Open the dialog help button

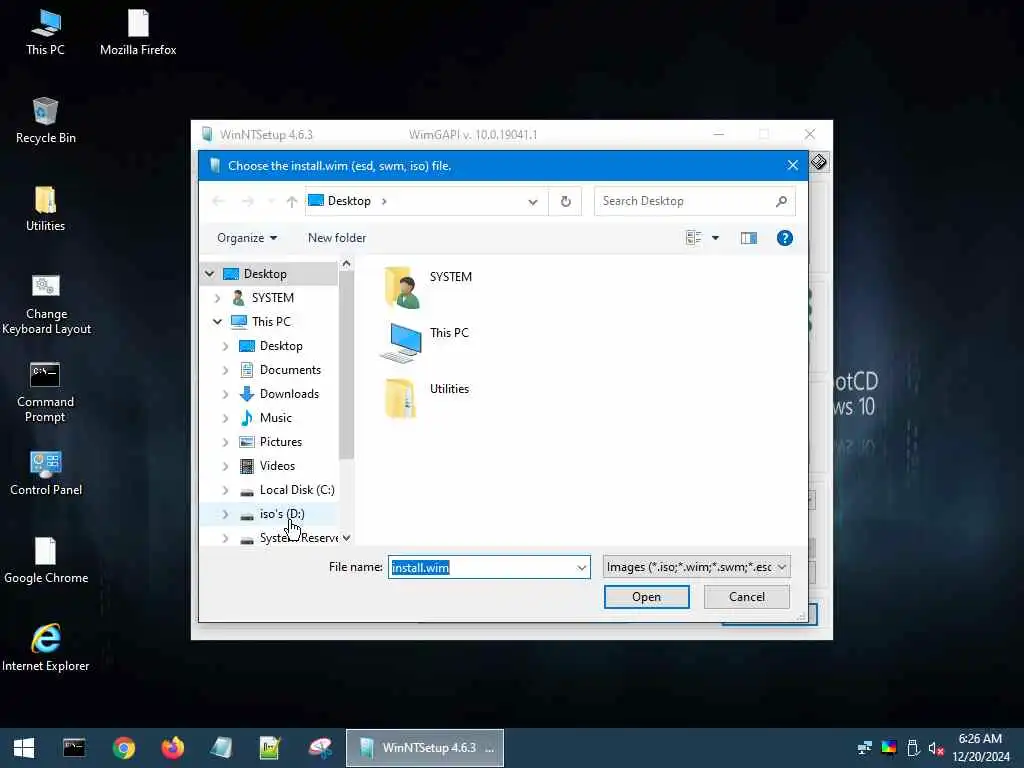[784, 238]
